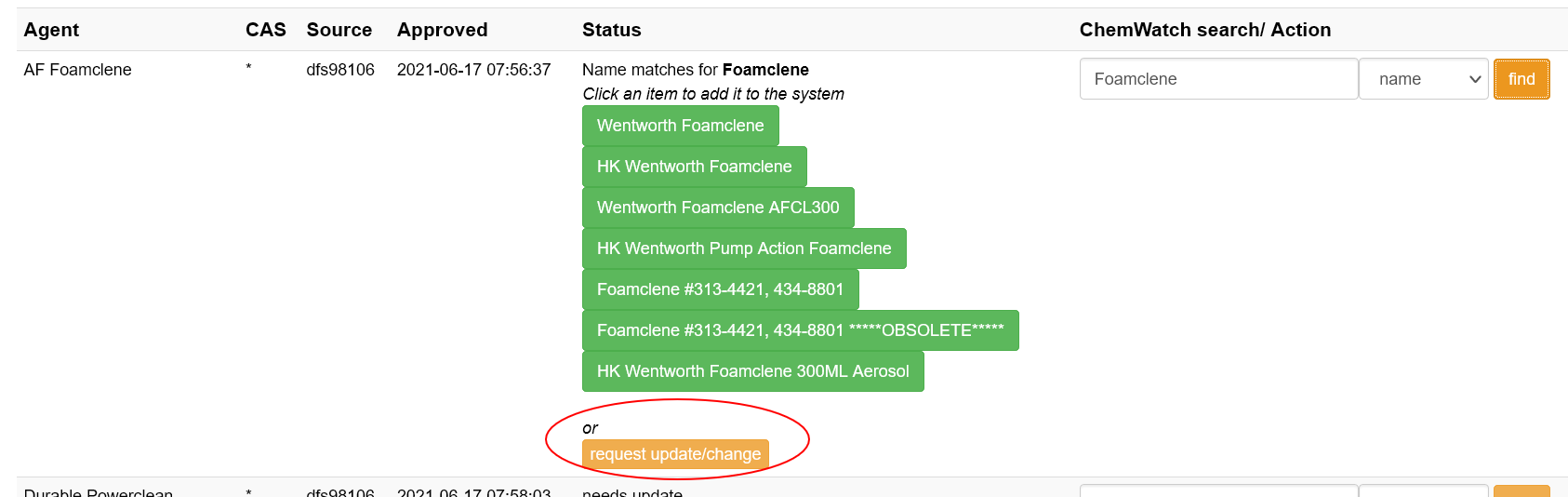Click the orange find button
This screenshot has height=497, width=1568.
click(1521, 79)
